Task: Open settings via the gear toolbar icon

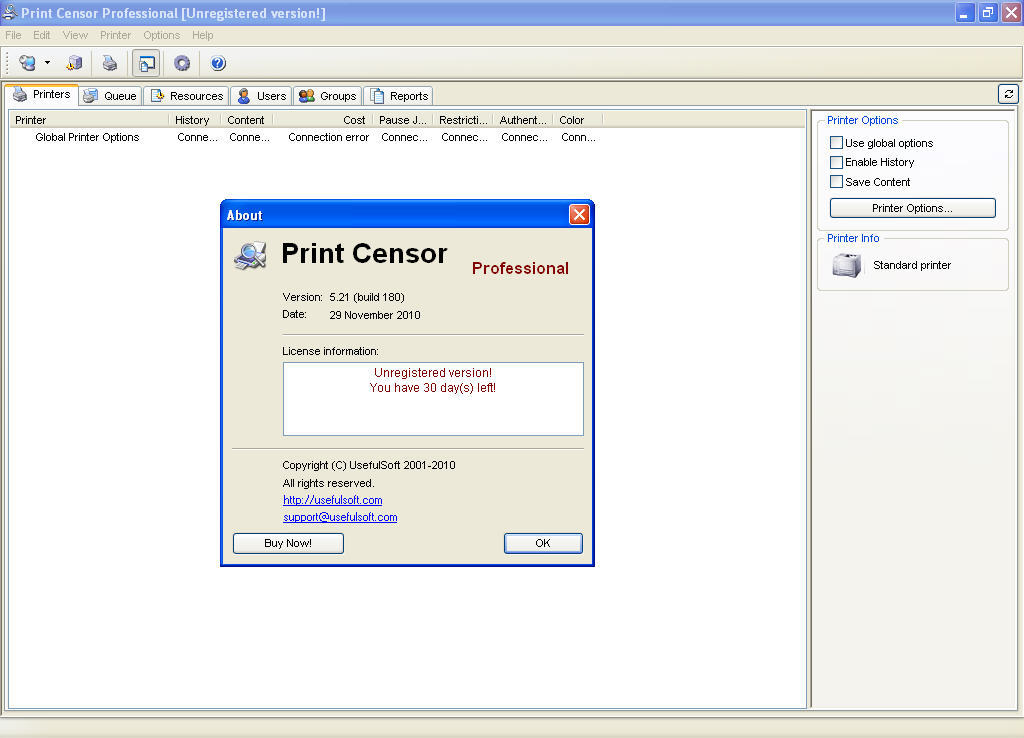Action: click(181, 62)
